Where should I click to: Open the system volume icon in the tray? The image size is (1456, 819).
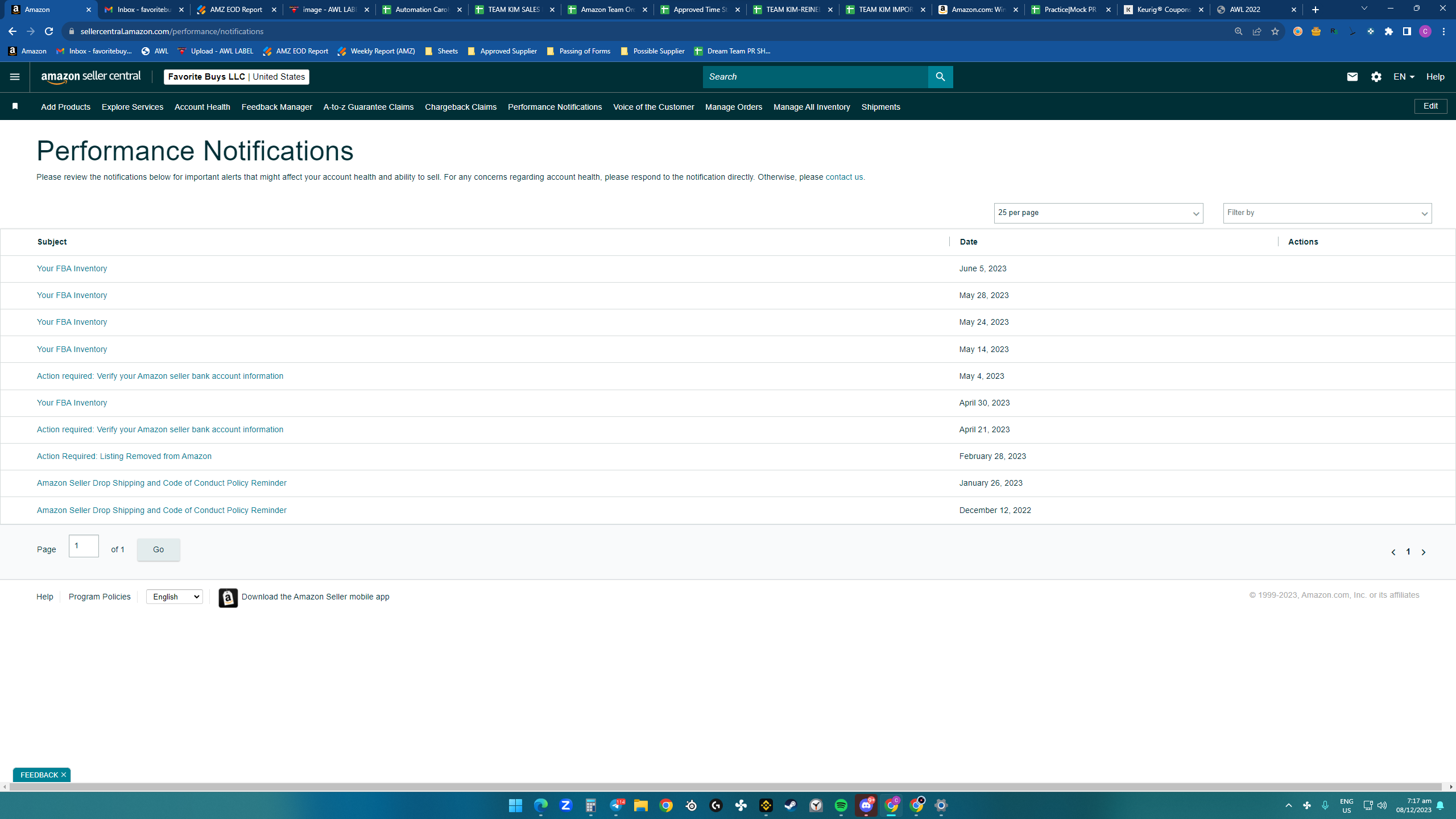(x=1382, y=805)
